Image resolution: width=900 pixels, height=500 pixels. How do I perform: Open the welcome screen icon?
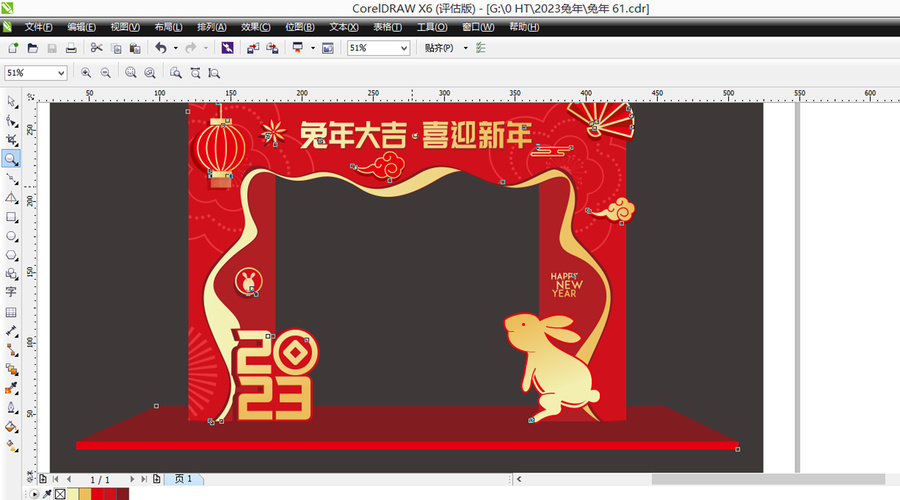coord(328,48)
